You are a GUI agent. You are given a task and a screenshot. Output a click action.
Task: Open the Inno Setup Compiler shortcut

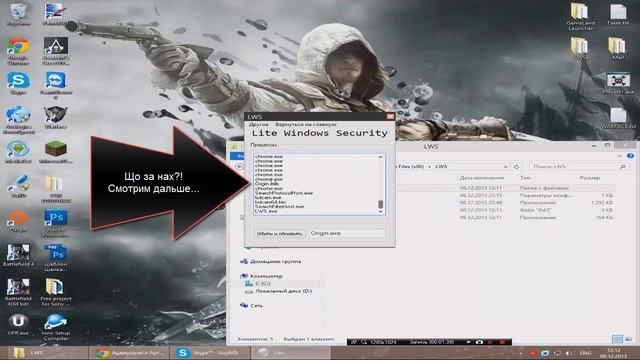click(x=56, y=327)
